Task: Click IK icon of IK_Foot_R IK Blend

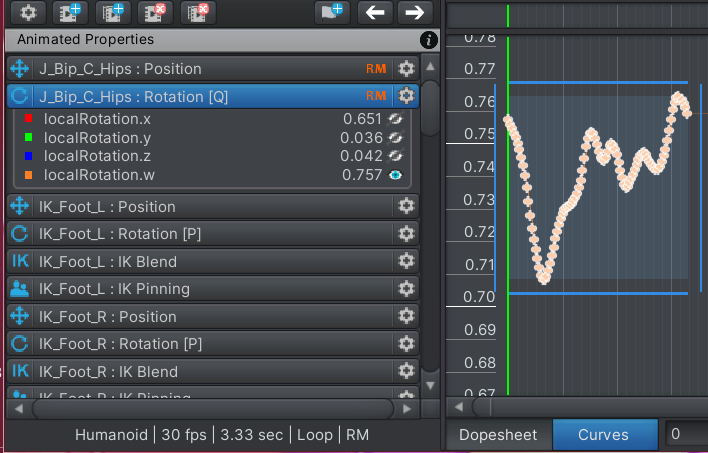Action: 20,371
